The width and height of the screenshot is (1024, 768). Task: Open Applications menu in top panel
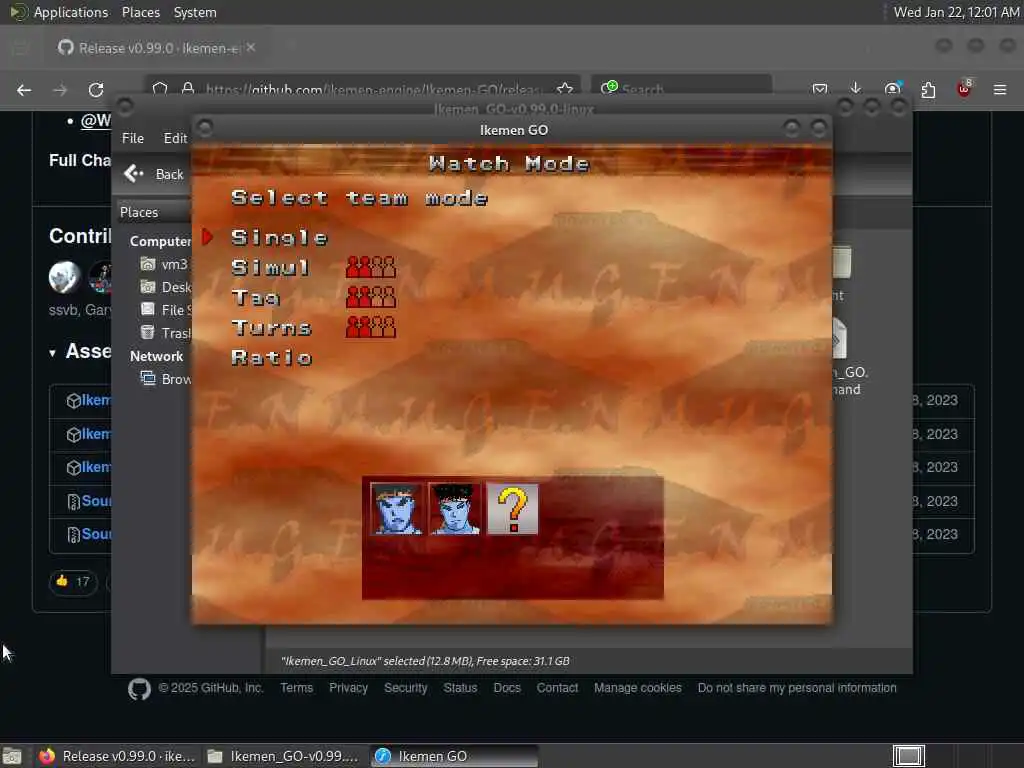tap(60, 12)
